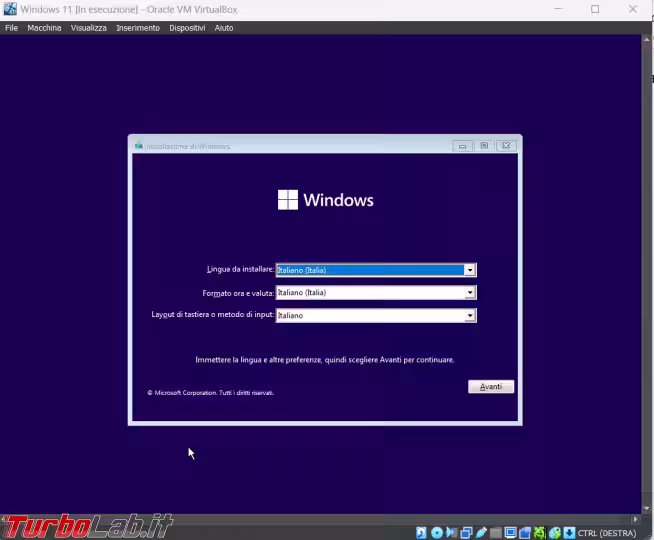654x540 pixels.
Task: Click the CTRL (DESTRA) host key label
Action: click(607, 533)
